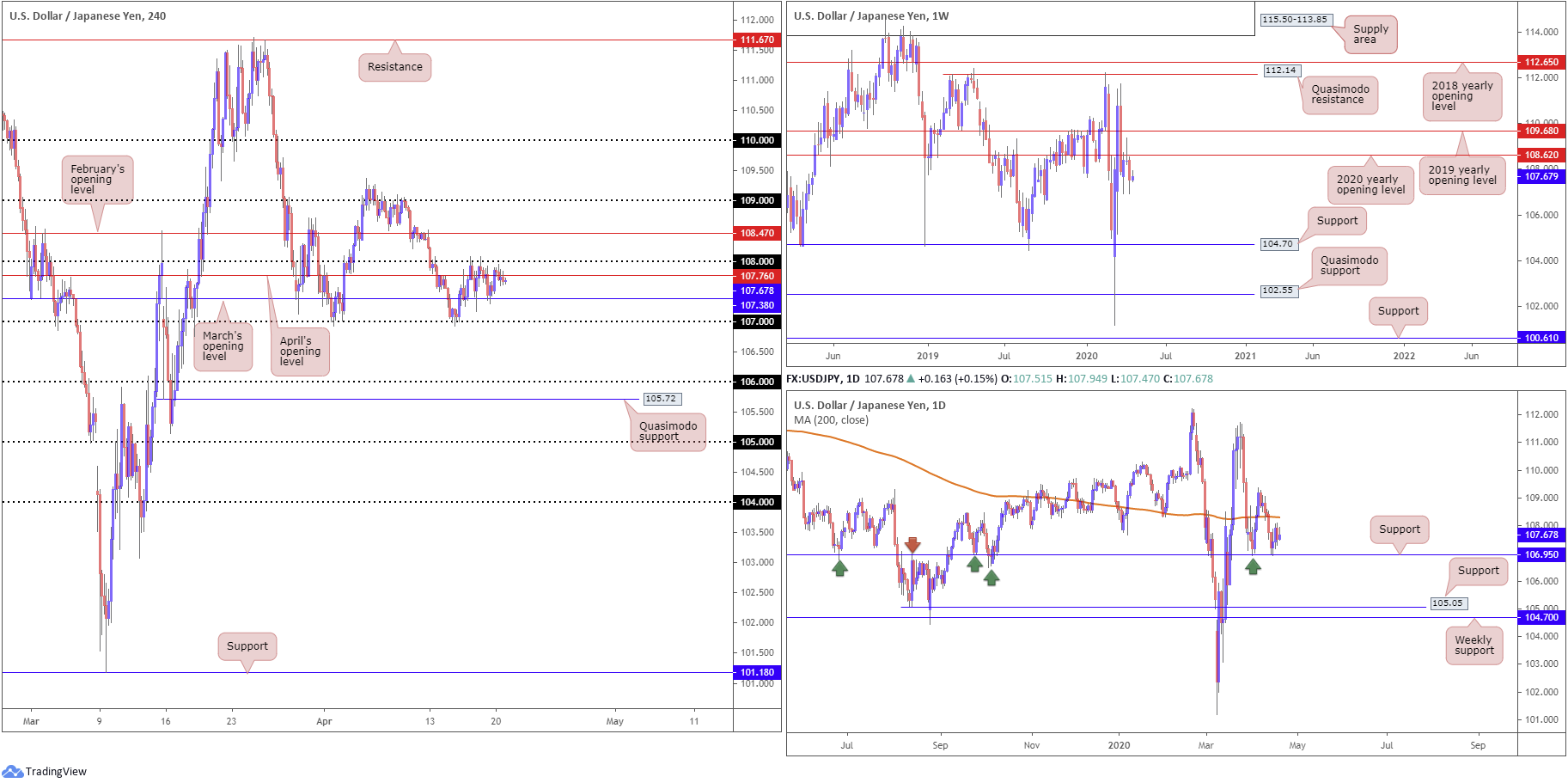Image resolution: width=1568 pixels, height=783 pixels.
Task: Click the green change triangle beside 107.678
Action: point(911,379)
